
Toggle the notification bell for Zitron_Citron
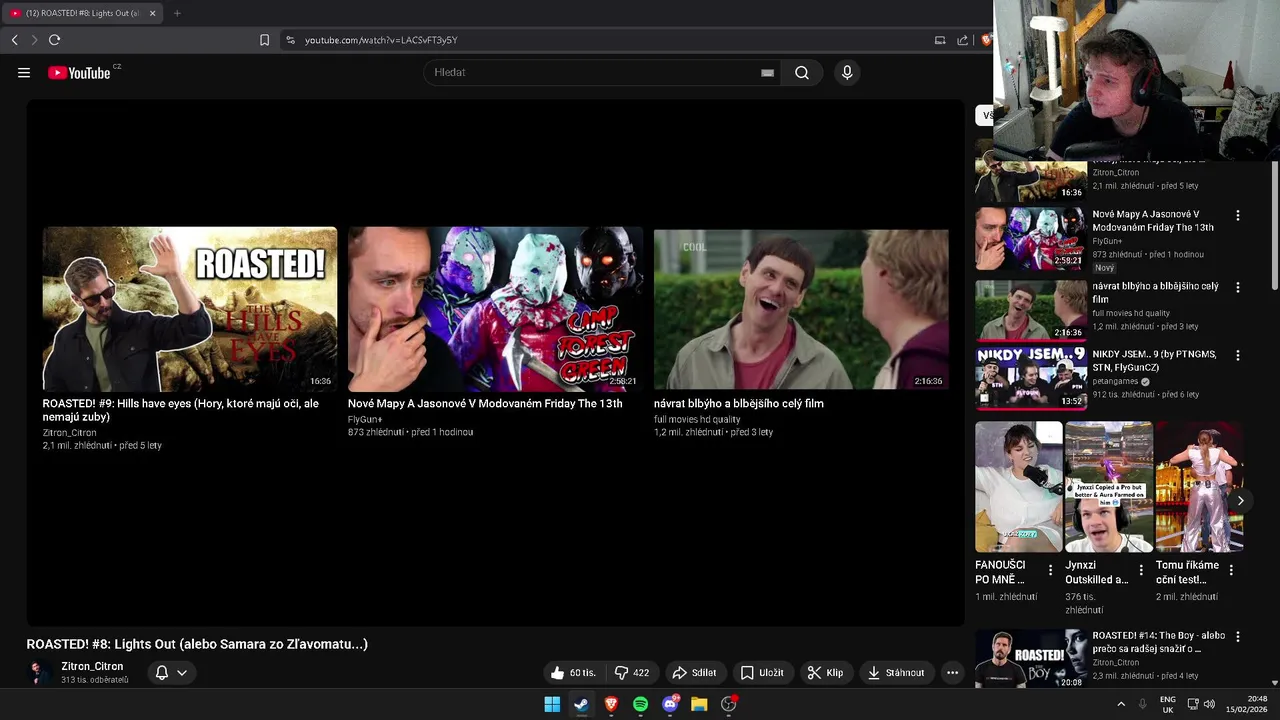pyautogui.click(x=161, y=673)
